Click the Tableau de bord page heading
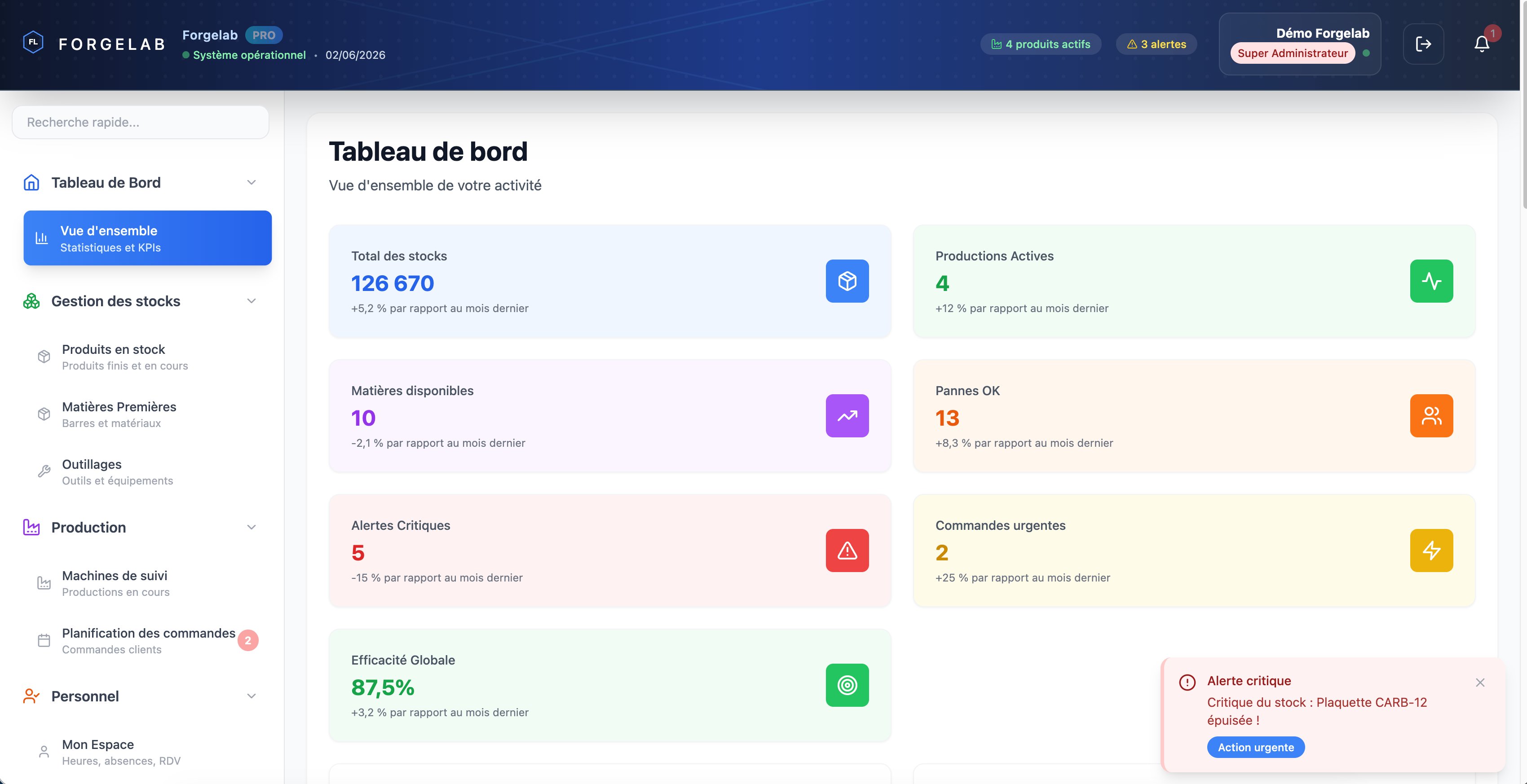Screen dimensions: 1527x784 [428, 152]
